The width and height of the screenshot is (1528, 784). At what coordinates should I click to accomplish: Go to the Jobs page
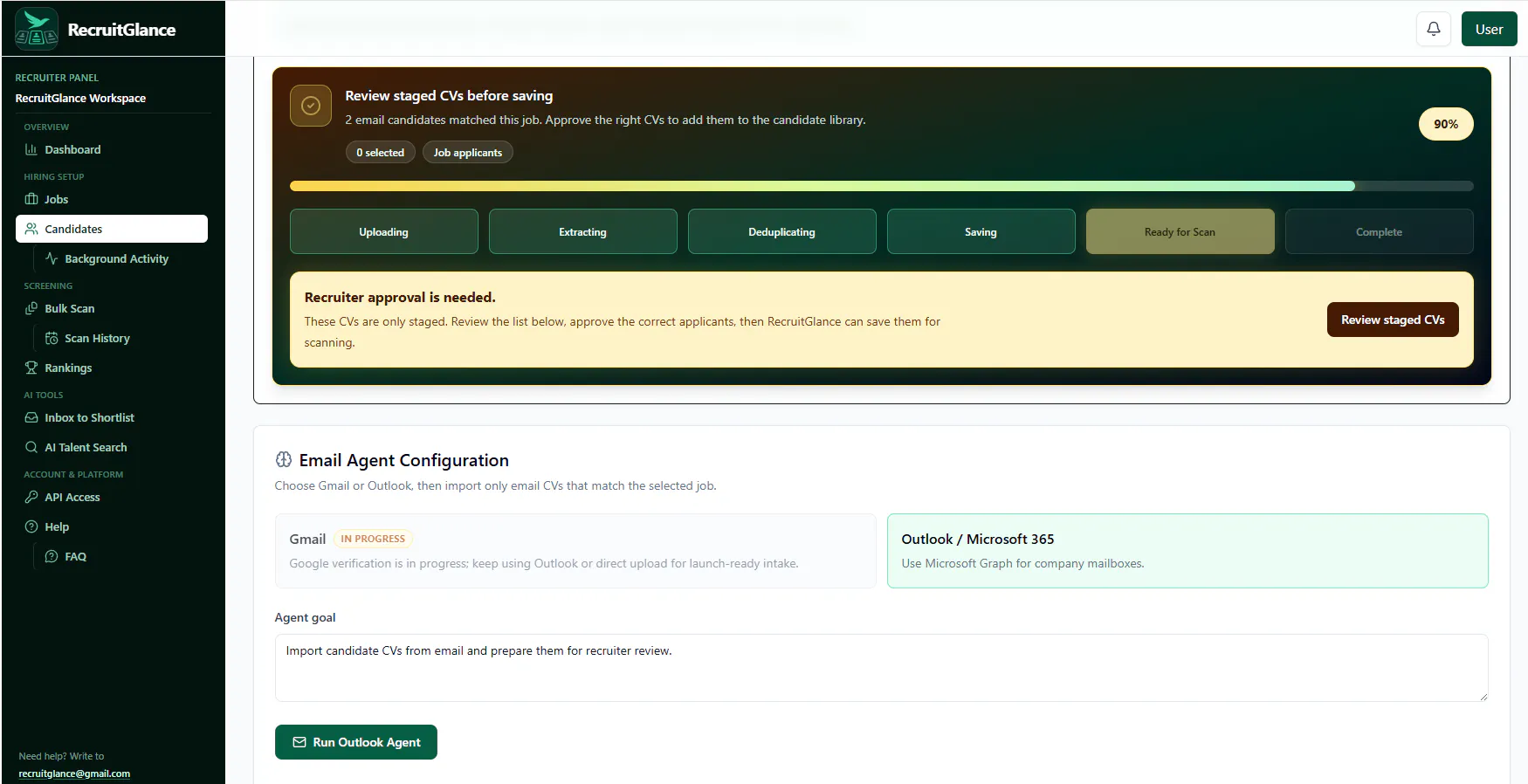tap(112, 200)
